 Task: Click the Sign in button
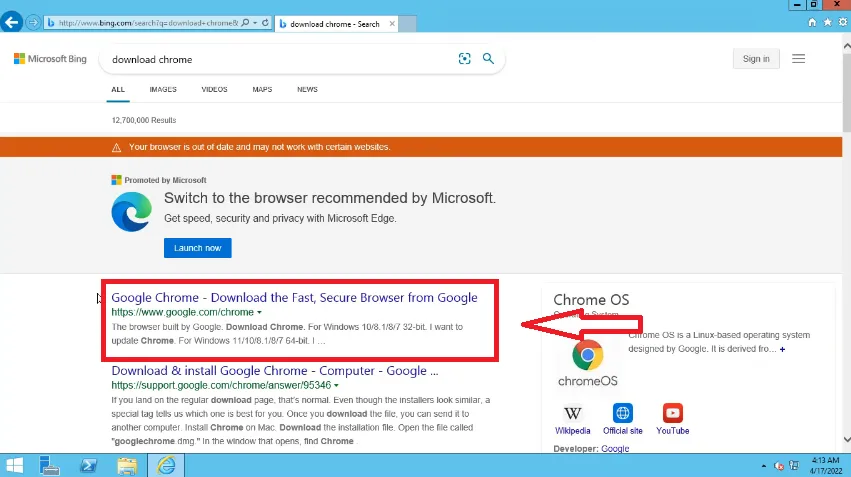click(x=756, y=59)
